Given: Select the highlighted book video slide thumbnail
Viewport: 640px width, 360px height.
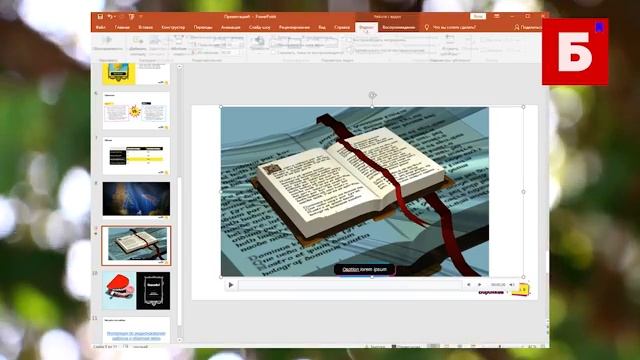Looking at the screenshot, I should [136, 246].
